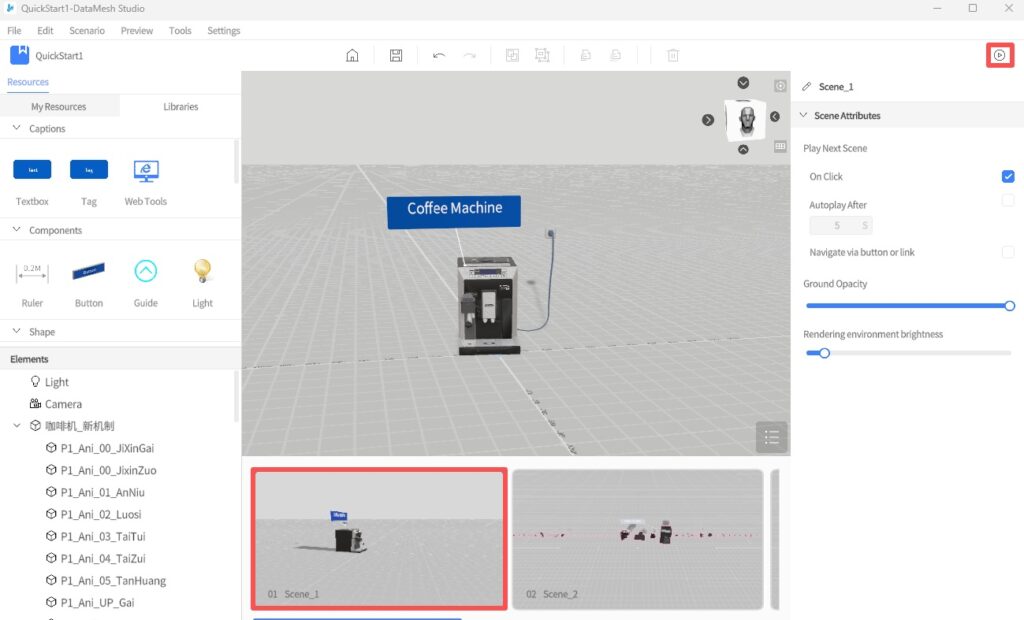Uncheck the On Click checkbox

pyautogui.click(x=1008, y=177)
